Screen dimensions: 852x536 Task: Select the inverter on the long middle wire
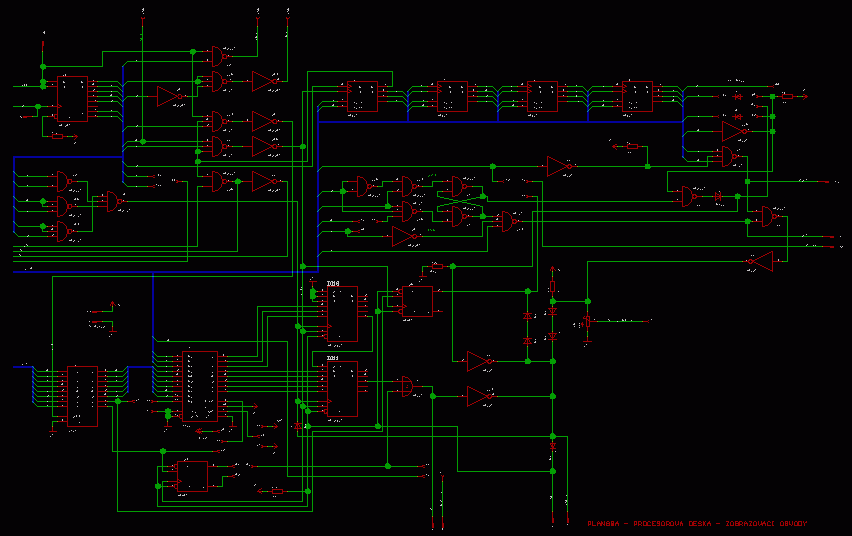[x=561, y=166]
